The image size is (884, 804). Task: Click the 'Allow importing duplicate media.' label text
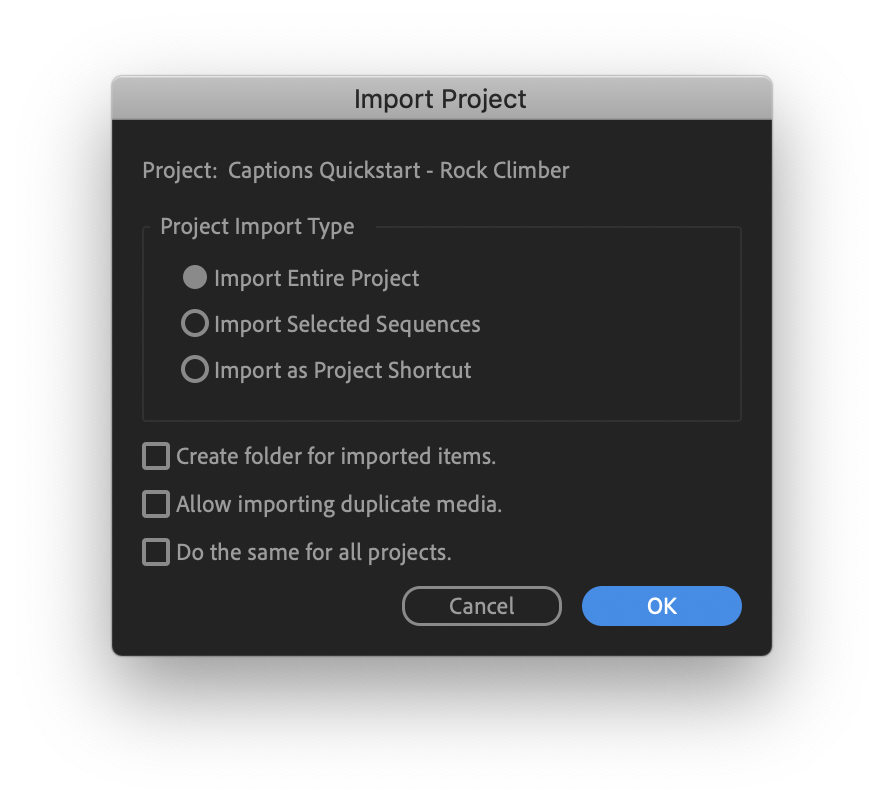[x=339, y=505]
